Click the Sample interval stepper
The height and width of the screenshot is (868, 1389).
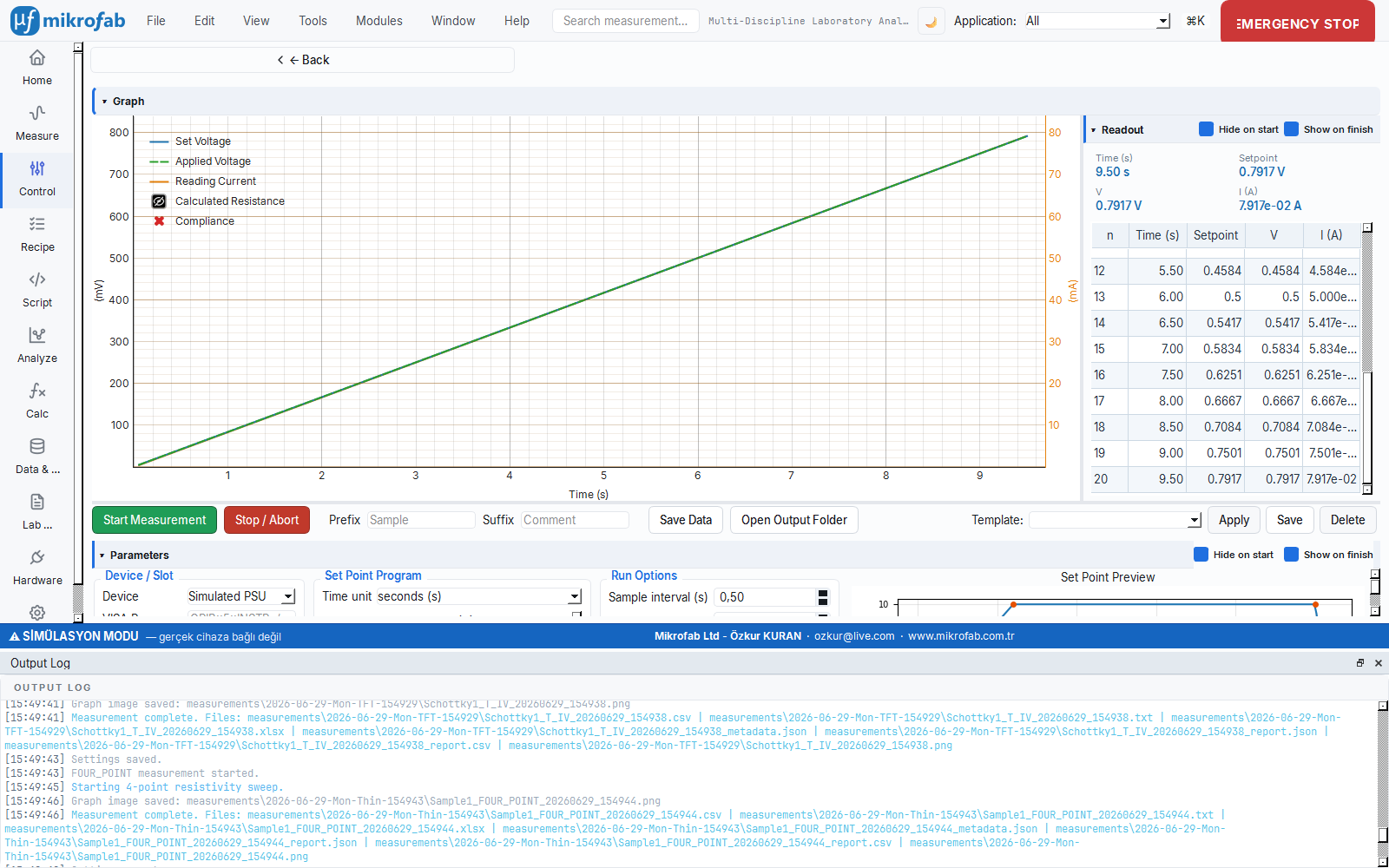pos(823,597)
